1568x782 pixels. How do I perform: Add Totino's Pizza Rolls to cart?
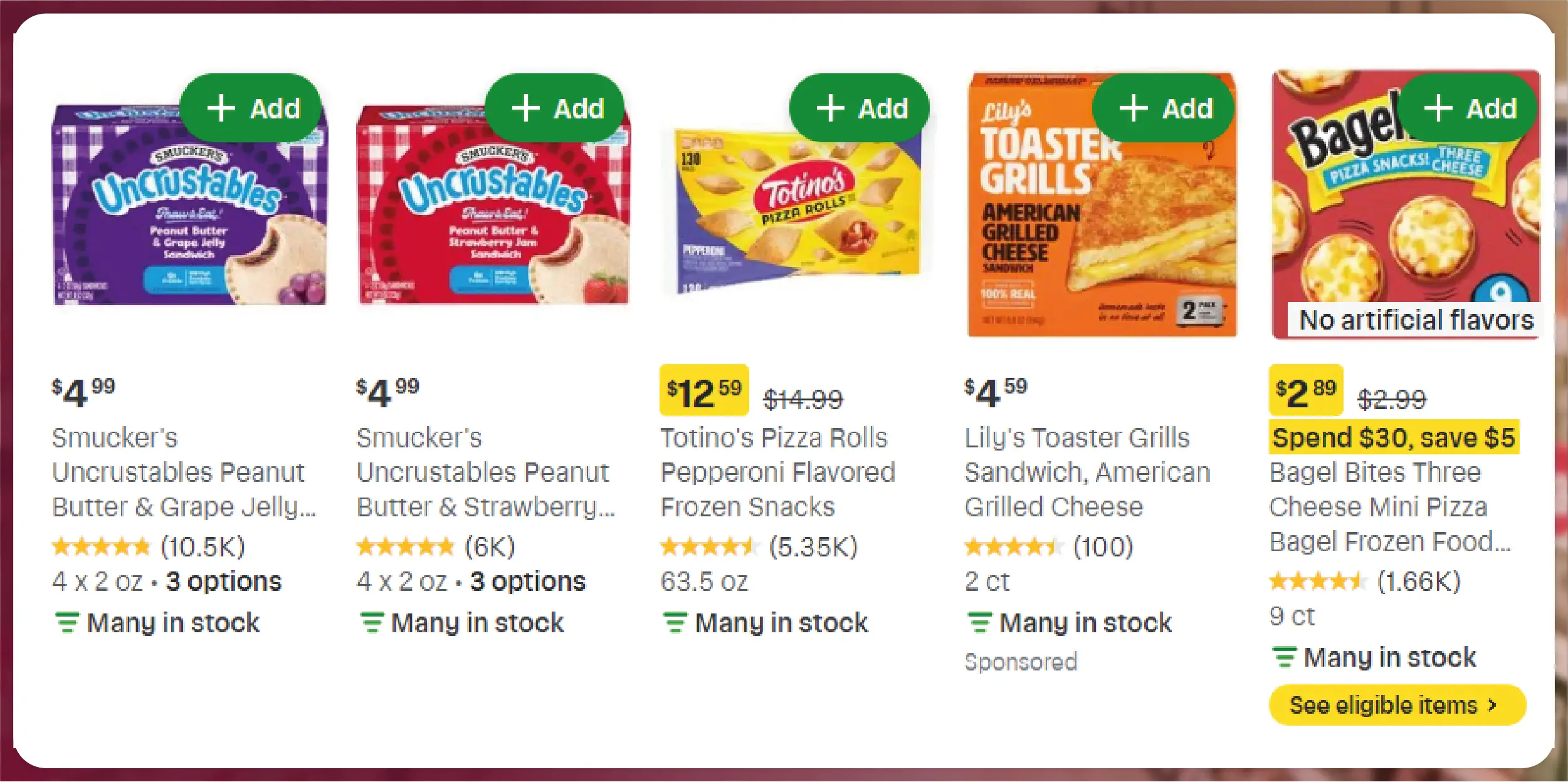[860, 108]
